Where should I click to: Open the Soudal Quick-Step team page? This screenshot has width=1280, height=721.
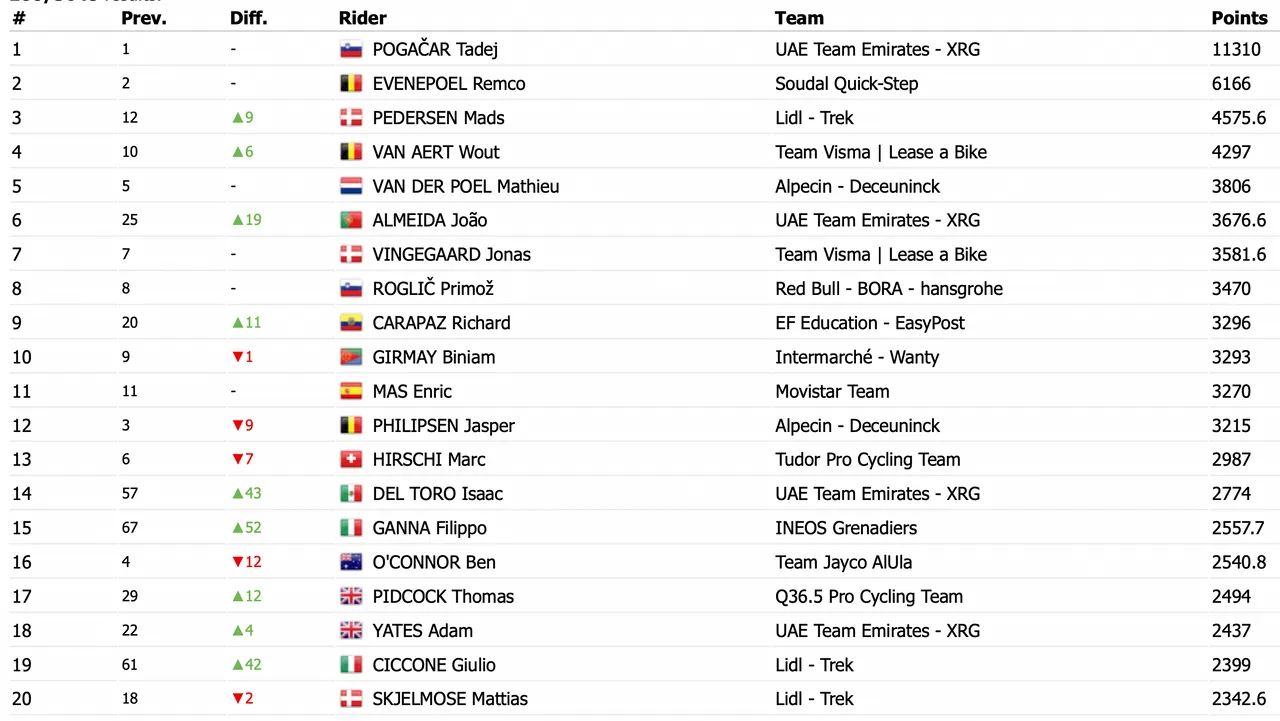[846, 84]
